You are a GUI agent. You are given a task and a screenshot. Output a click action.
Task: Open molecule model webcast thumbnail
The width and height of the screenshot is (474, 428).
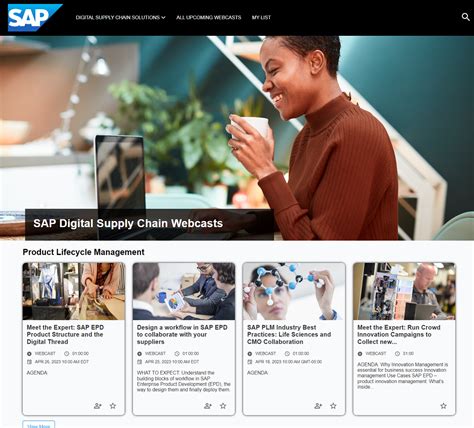tap(294, 291)
